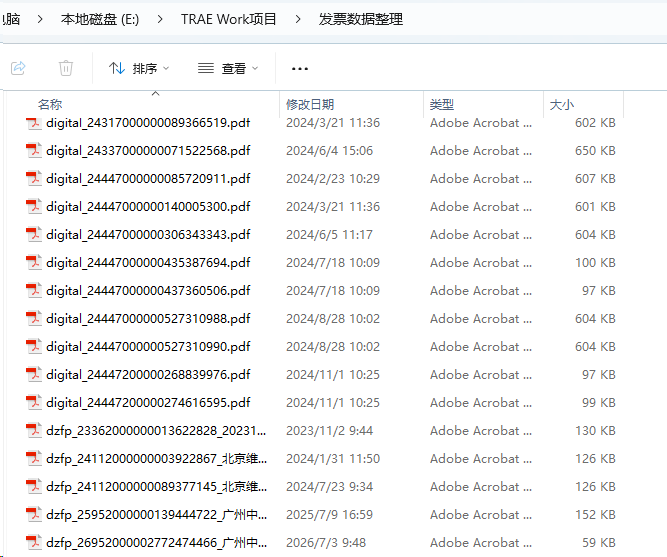Click PDF icon of digital_24447000000527310988.pdf
The height and width of the screenshot is (557, 667).
click(34, 319)
